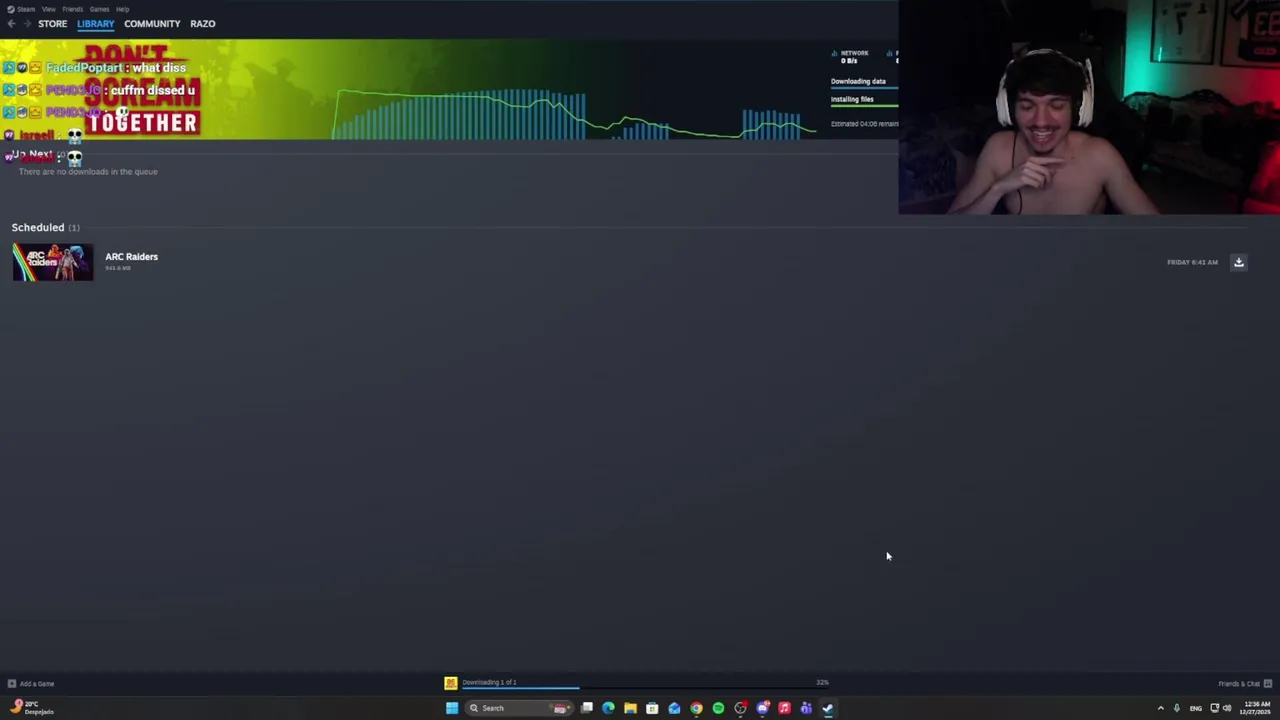The height and width of the screenshot is (720, 1280).
Task: Open the volume tray icon
Action: (1227, 708)
